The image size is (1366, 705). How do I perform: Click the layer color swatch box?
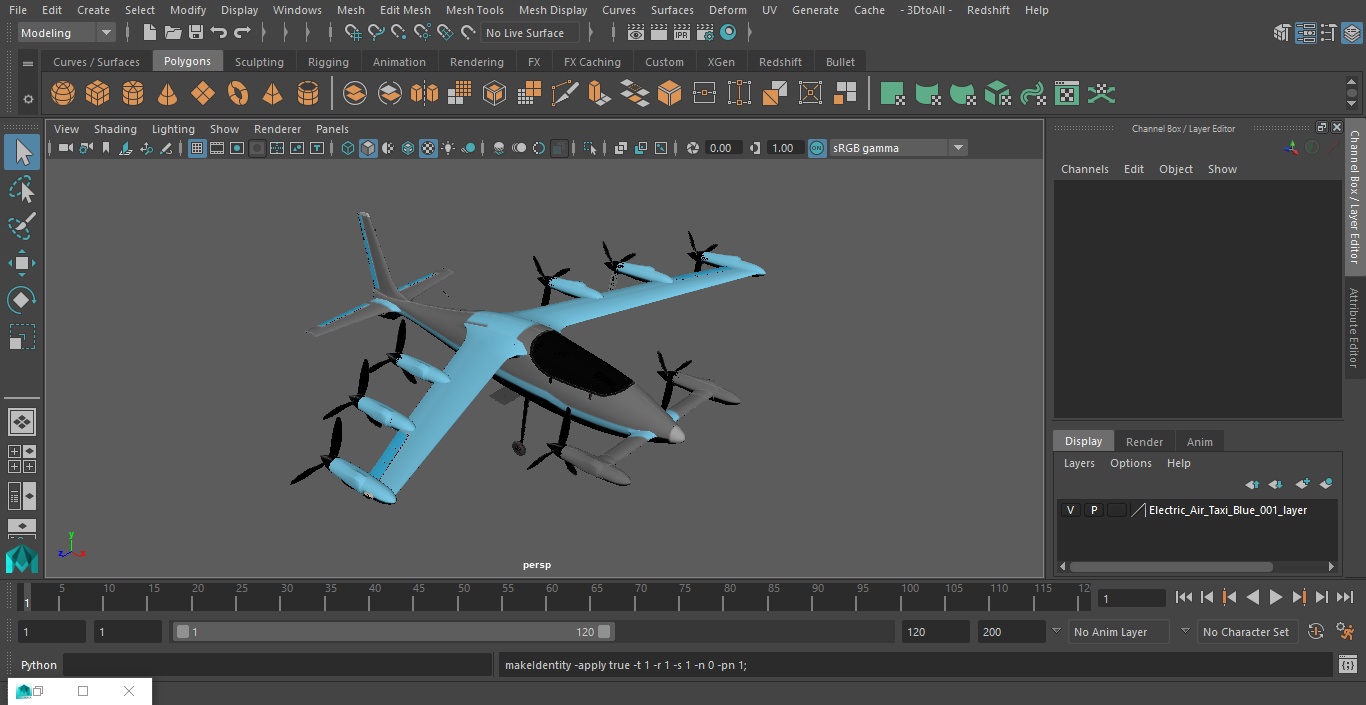(1117, 510)
